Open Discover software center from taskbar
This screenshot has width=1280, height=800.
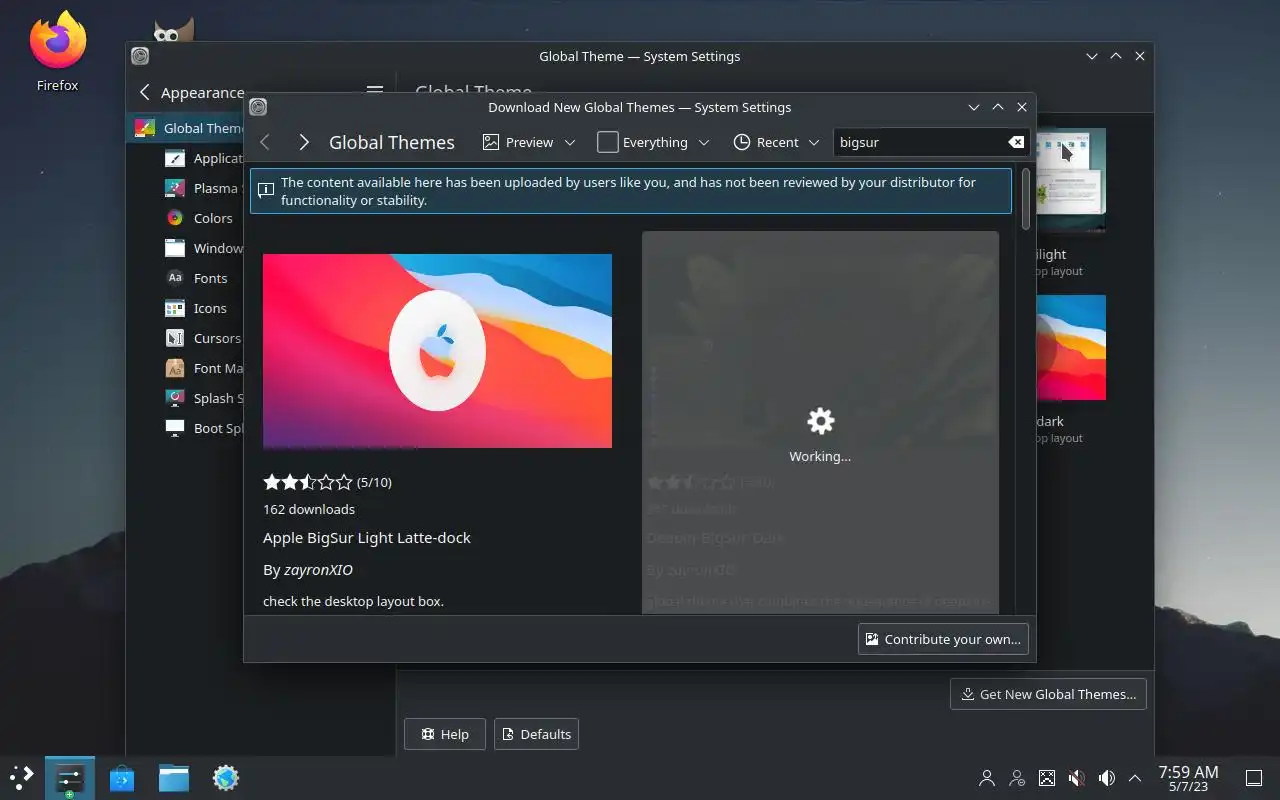122,777
